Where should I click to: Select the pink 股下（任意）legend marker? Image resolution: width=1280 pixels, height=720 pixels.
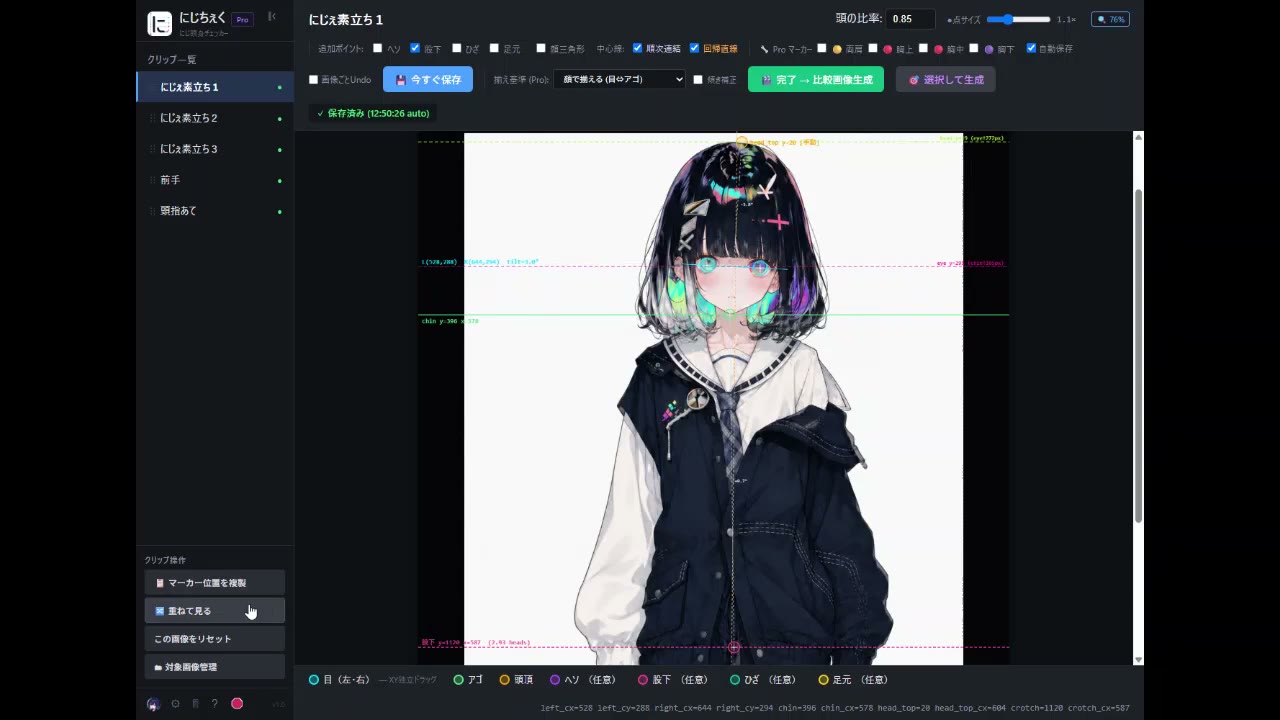coord(643,680)
